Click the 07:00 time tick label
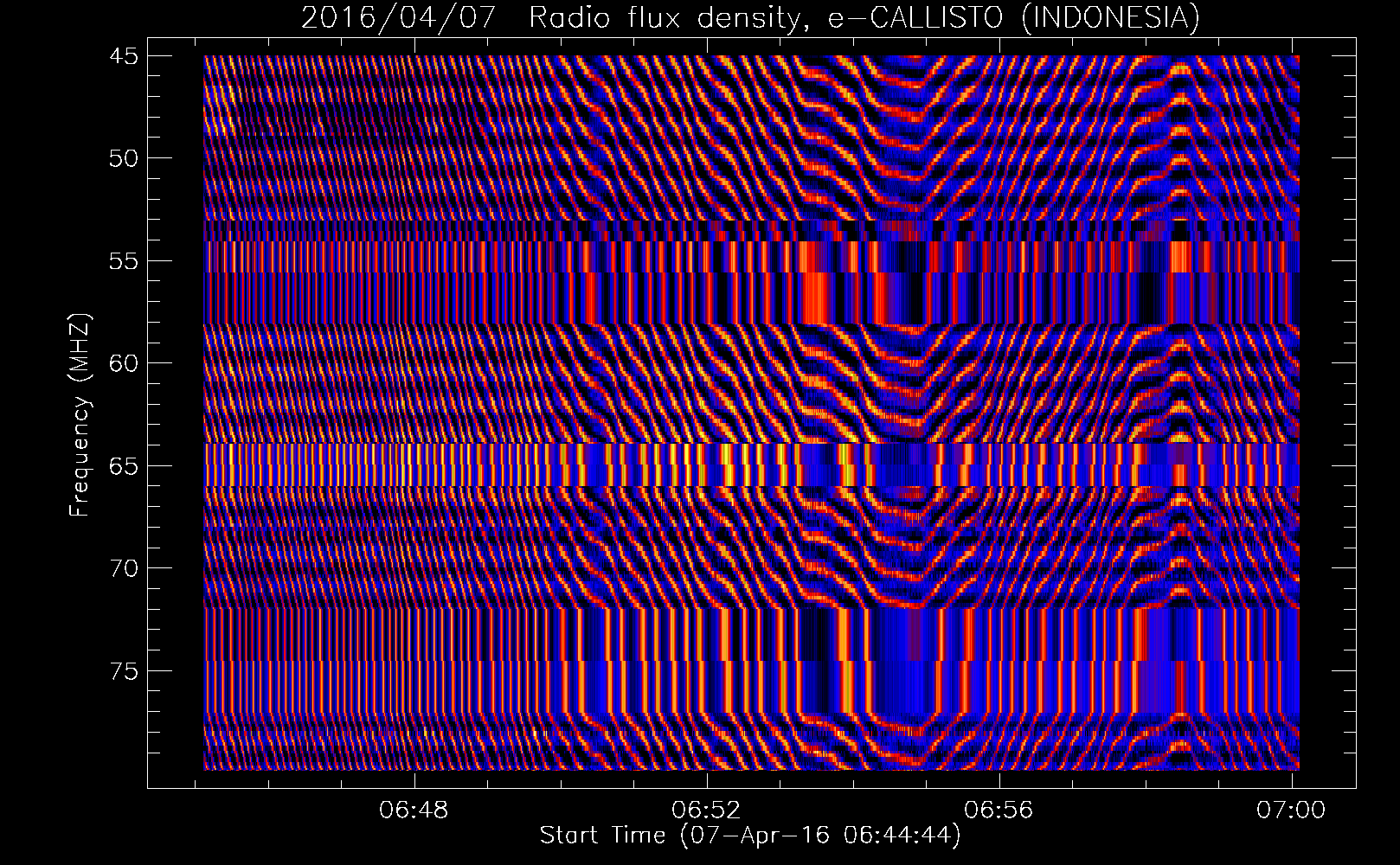1400x865 pixels. coord(1291,810)
